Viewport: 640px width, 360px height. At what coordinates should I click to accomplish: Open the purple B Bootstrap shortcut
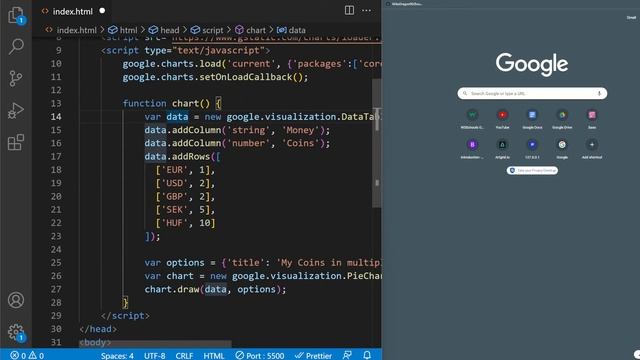tap(472, 149)
